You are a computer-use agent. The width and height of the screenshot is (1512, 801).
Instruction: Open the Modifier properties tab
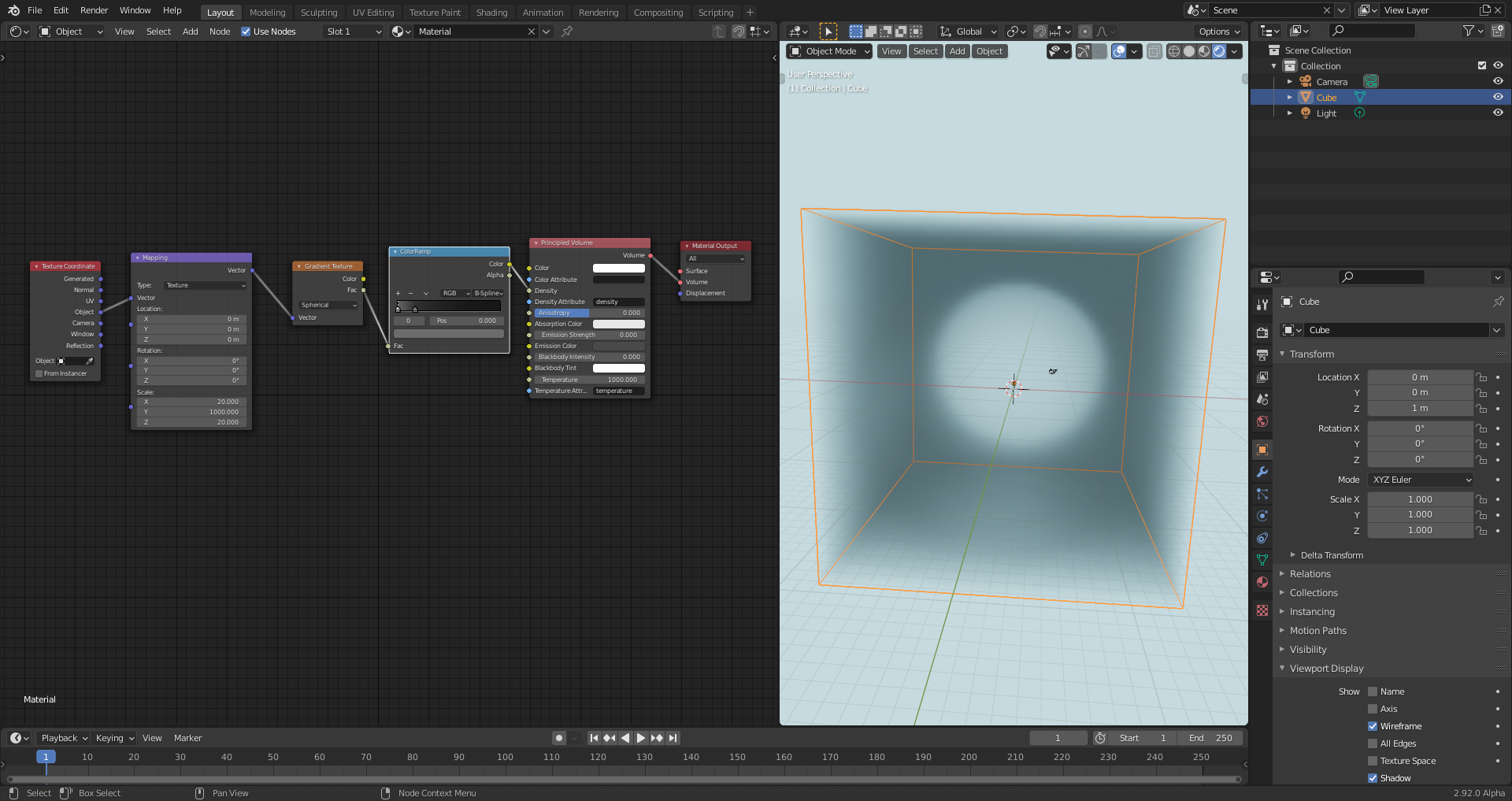click(x=1262, y=472)
